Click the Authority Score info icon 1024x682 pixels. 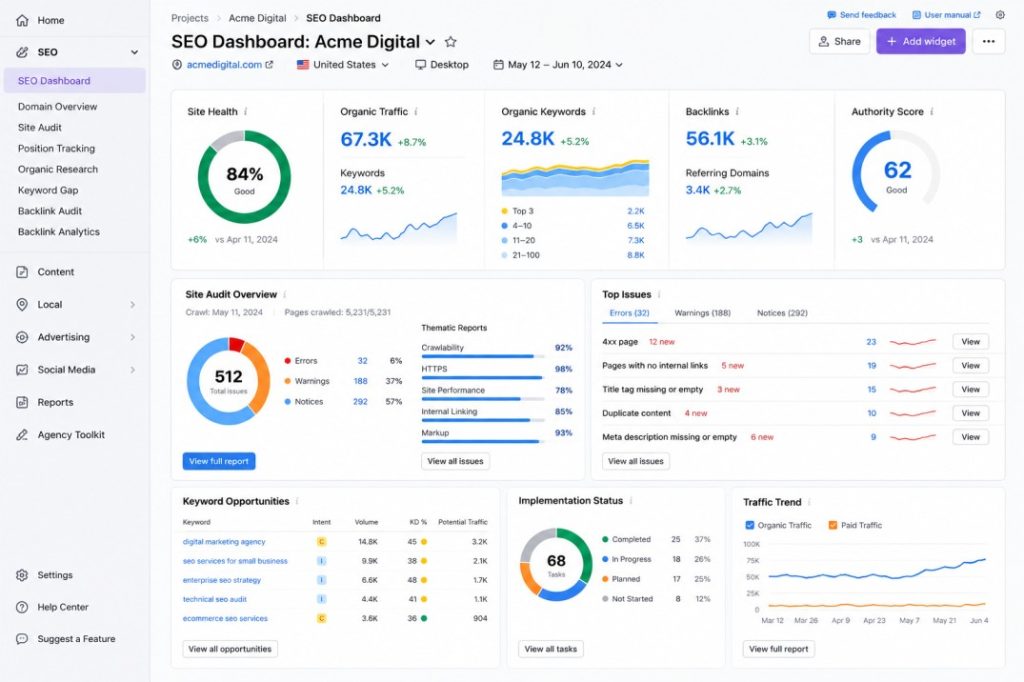(932, 112)
